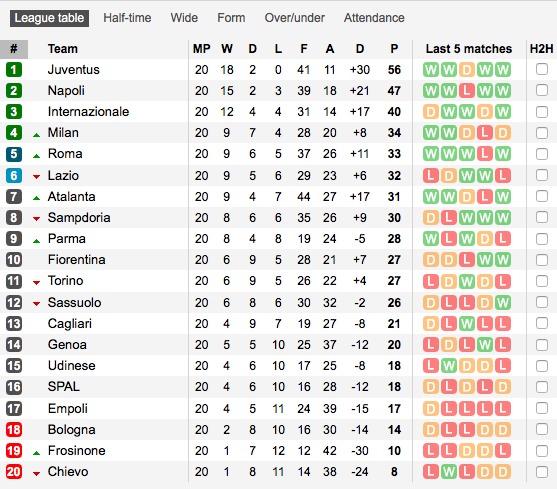The image size is (557, 489).
Task: Open the Over/under tab
Action: [294, 18]
